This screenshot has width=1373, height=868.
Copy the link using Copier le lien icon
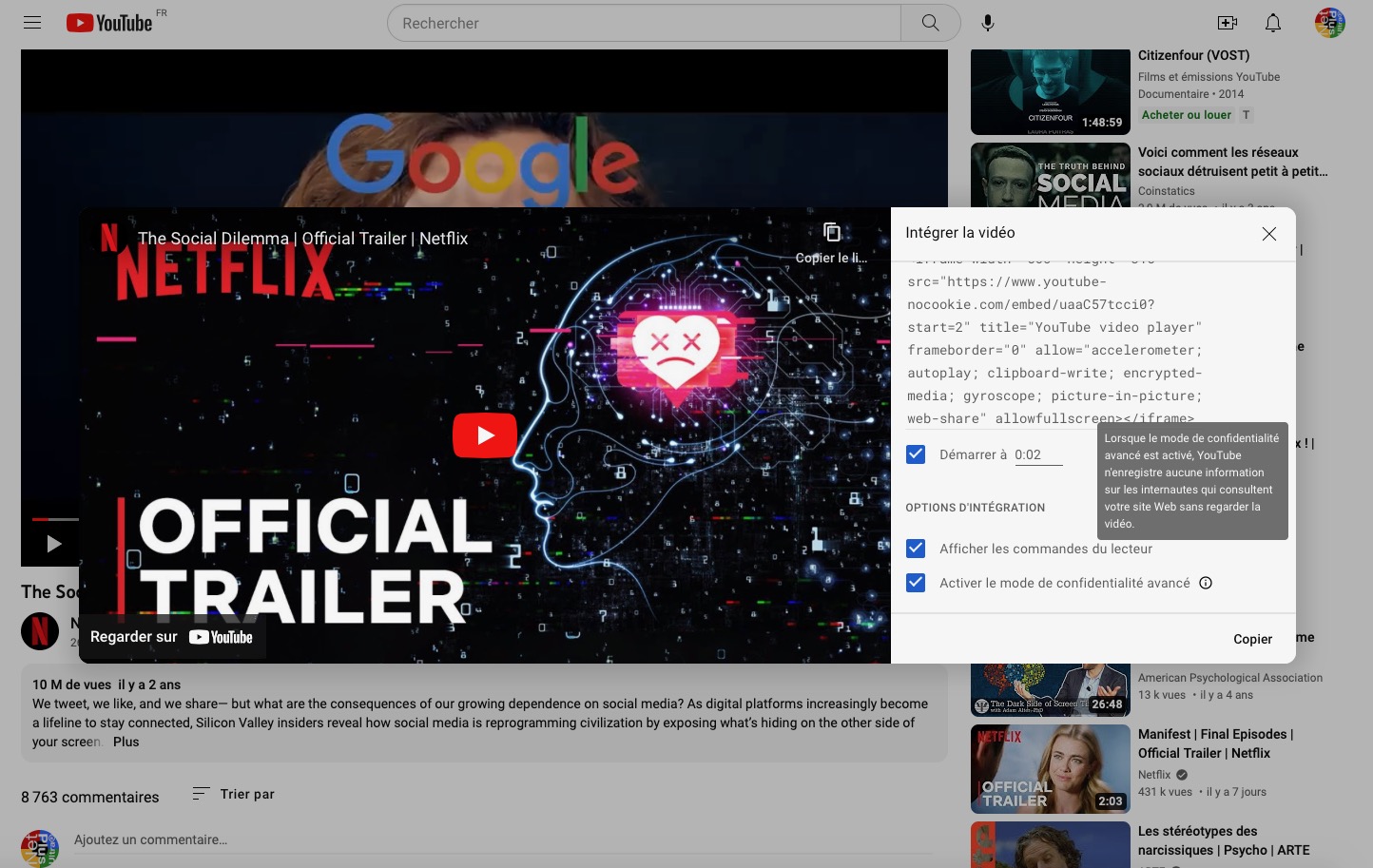(832, 231)
